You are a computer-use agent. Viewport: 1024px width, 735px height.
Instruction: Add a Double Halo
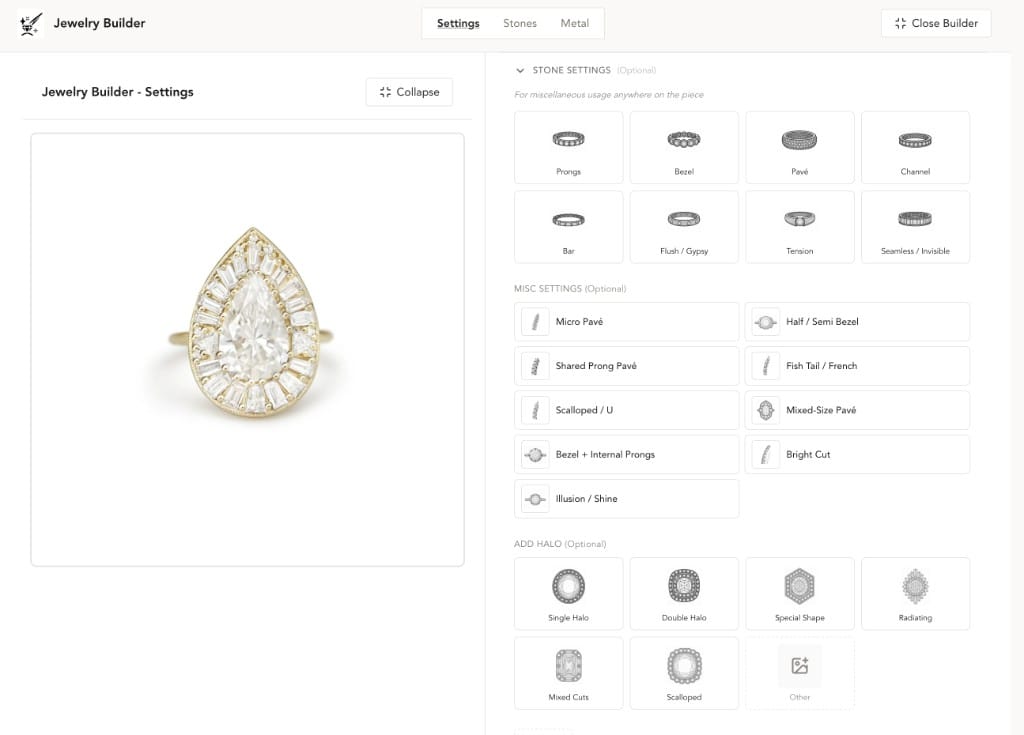(684, 594)
